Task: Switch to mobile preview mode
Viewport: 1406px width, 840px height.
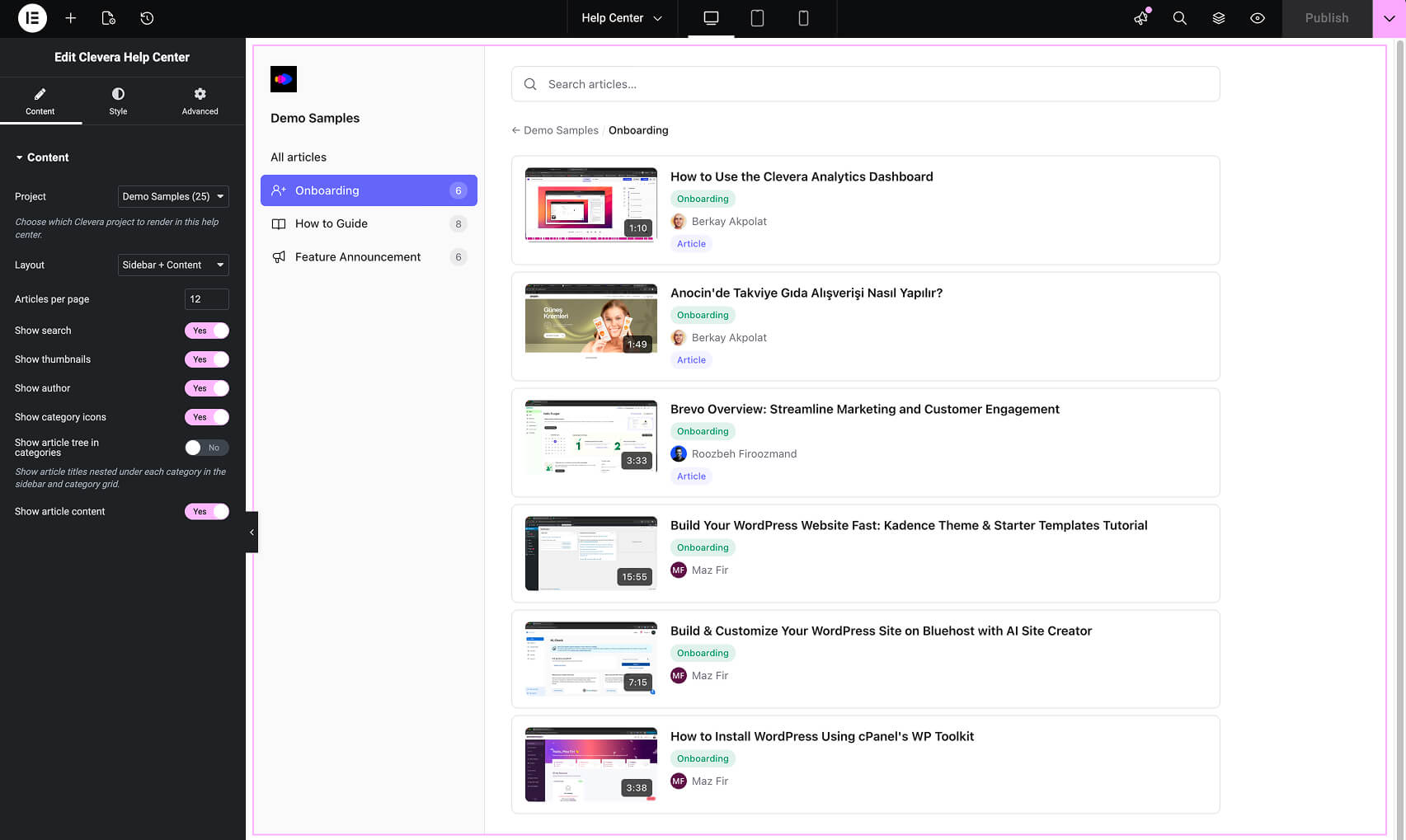Action: (x=802, y=17)
